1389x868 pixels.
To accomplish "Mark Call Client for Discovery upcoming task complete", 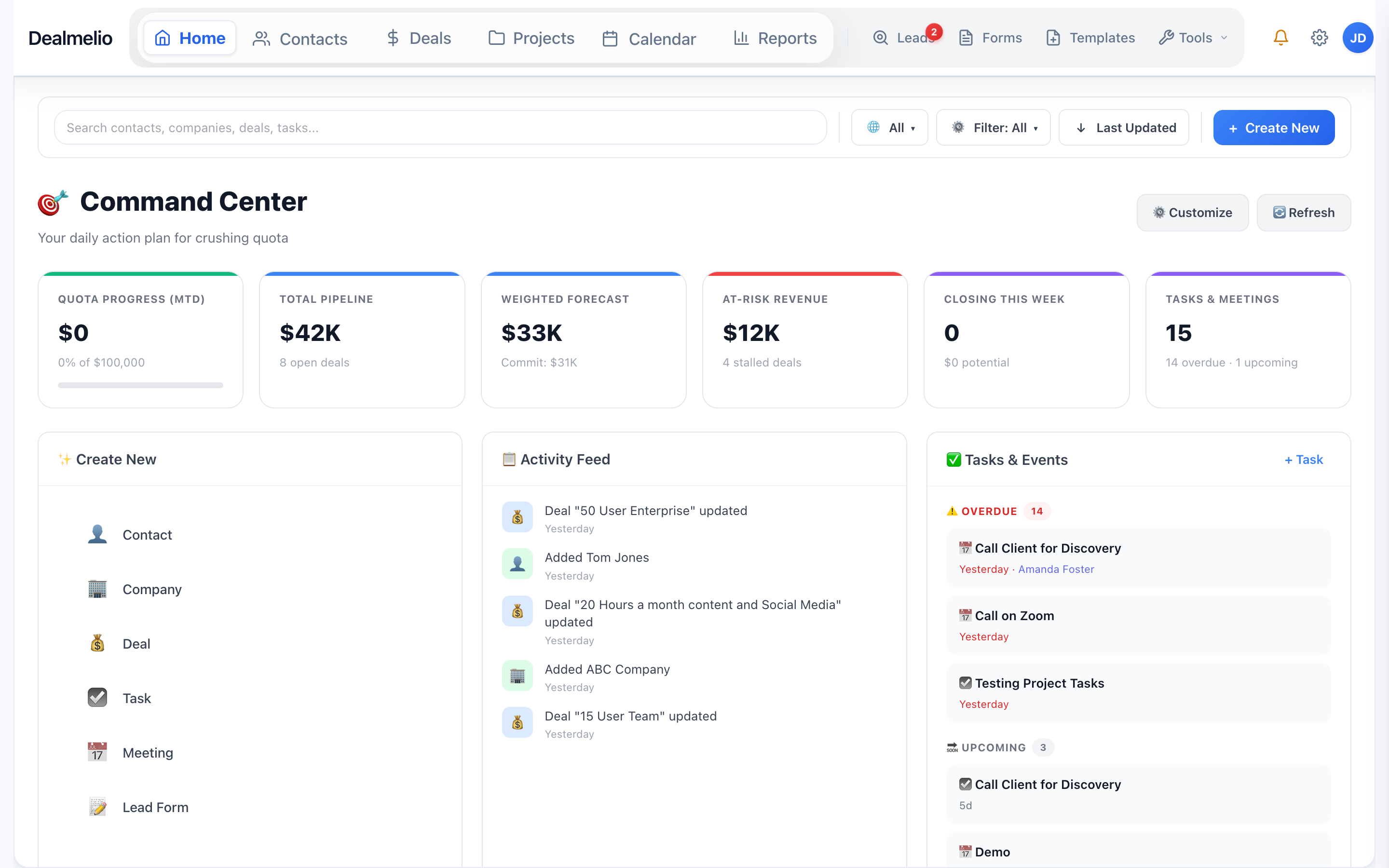I will (967, 784).
